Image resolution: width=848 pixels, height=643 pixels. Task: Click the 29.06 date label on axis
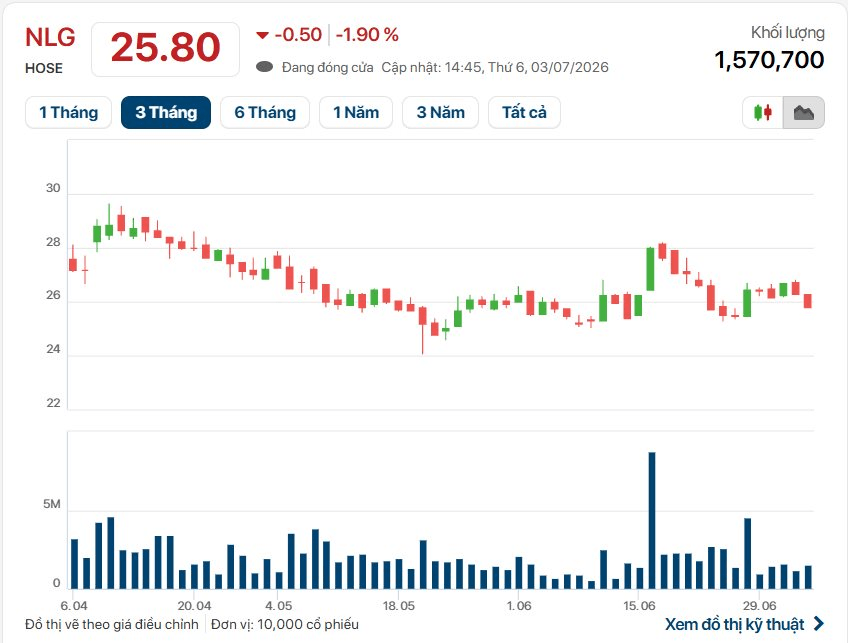coord(759,605)
